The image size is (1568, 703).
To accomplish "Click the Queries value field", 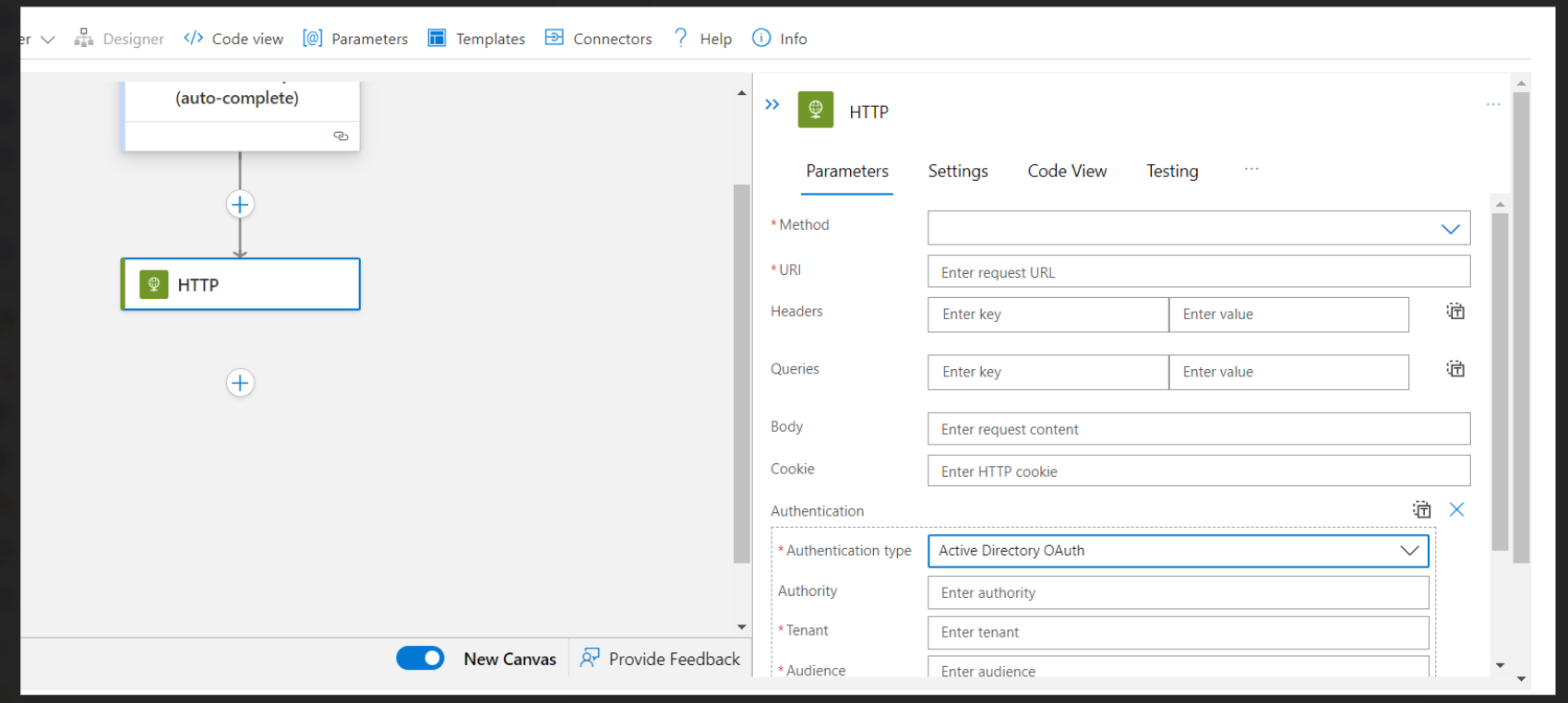I will click(x=1289, y=372).
